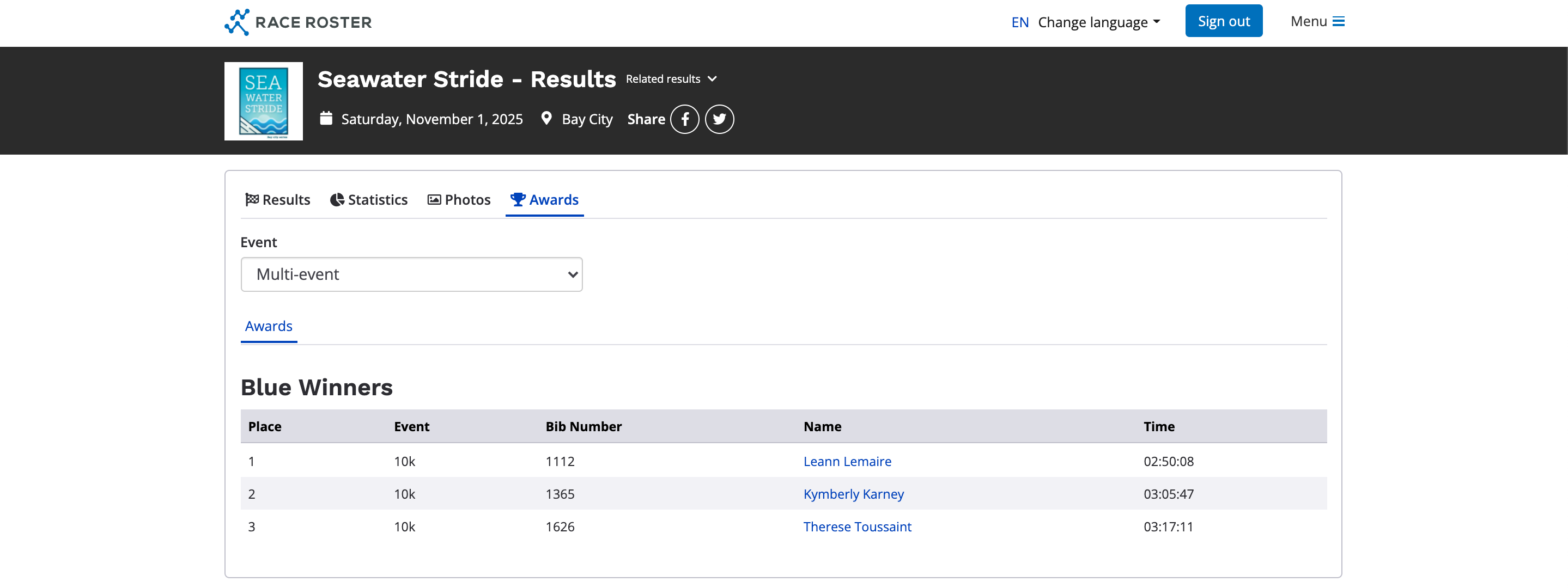Select the Awards sub-tab below Event

pyautogui.click(x=269, y=326)
